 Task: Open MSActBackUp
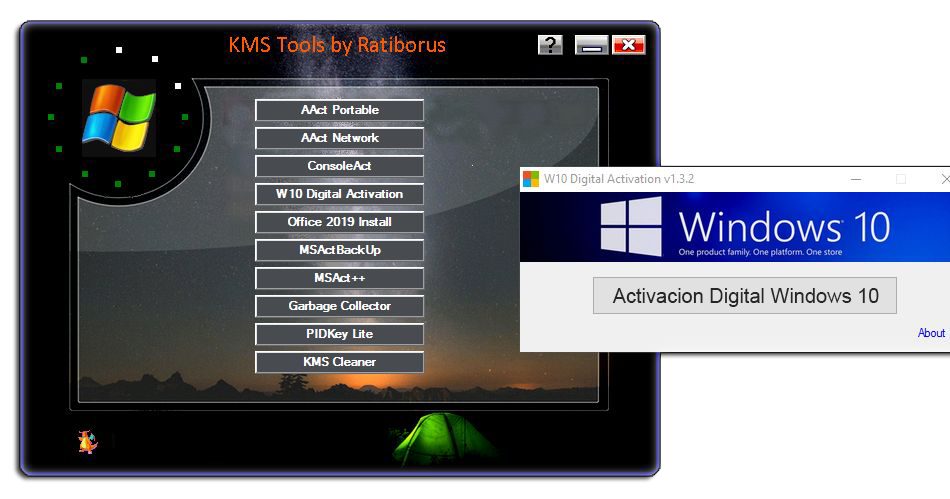pos(339,250)
